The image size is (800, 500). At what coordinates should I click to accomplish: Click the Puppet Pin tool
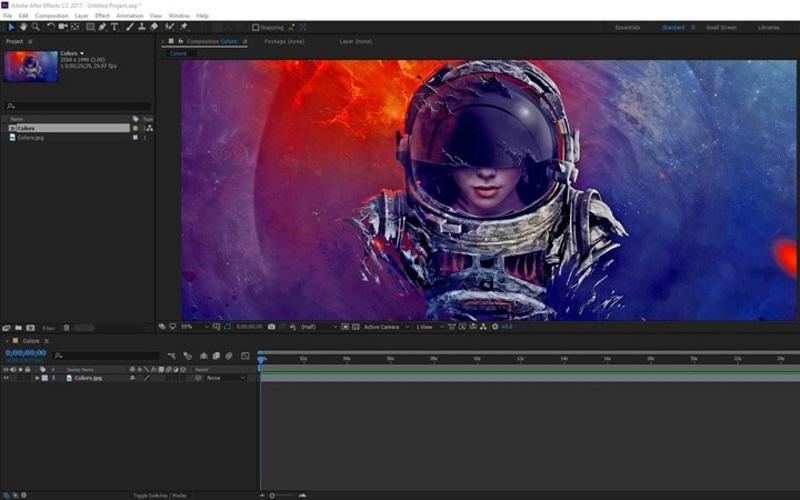[x=183, y=27]
